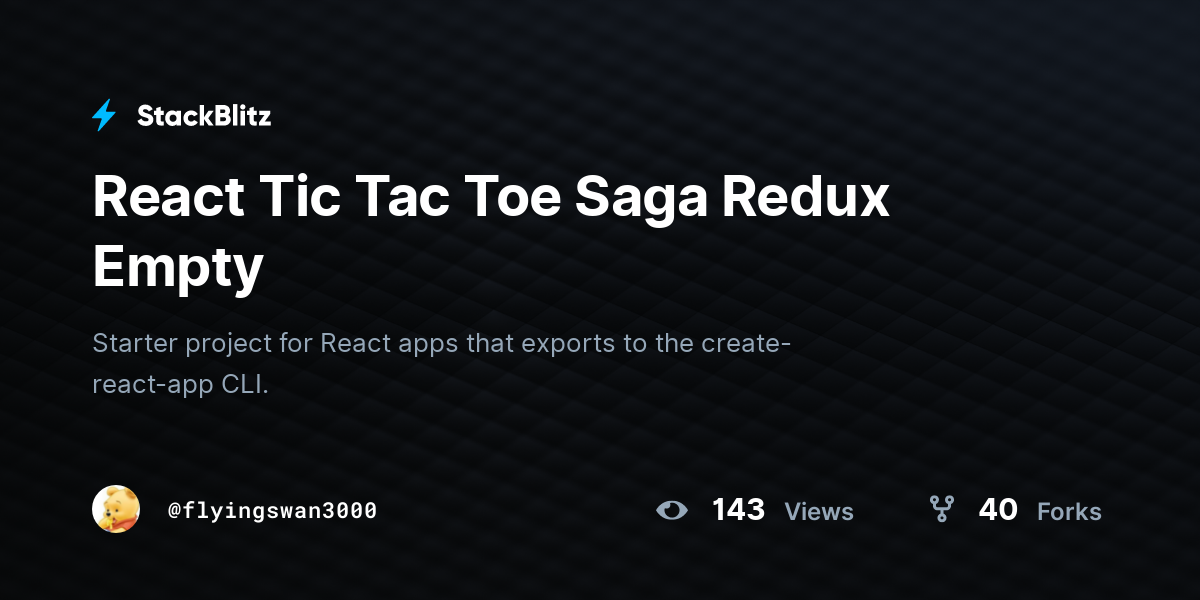Click the 143 views count
Screen dimensions: 1200x600
[738, 510]
